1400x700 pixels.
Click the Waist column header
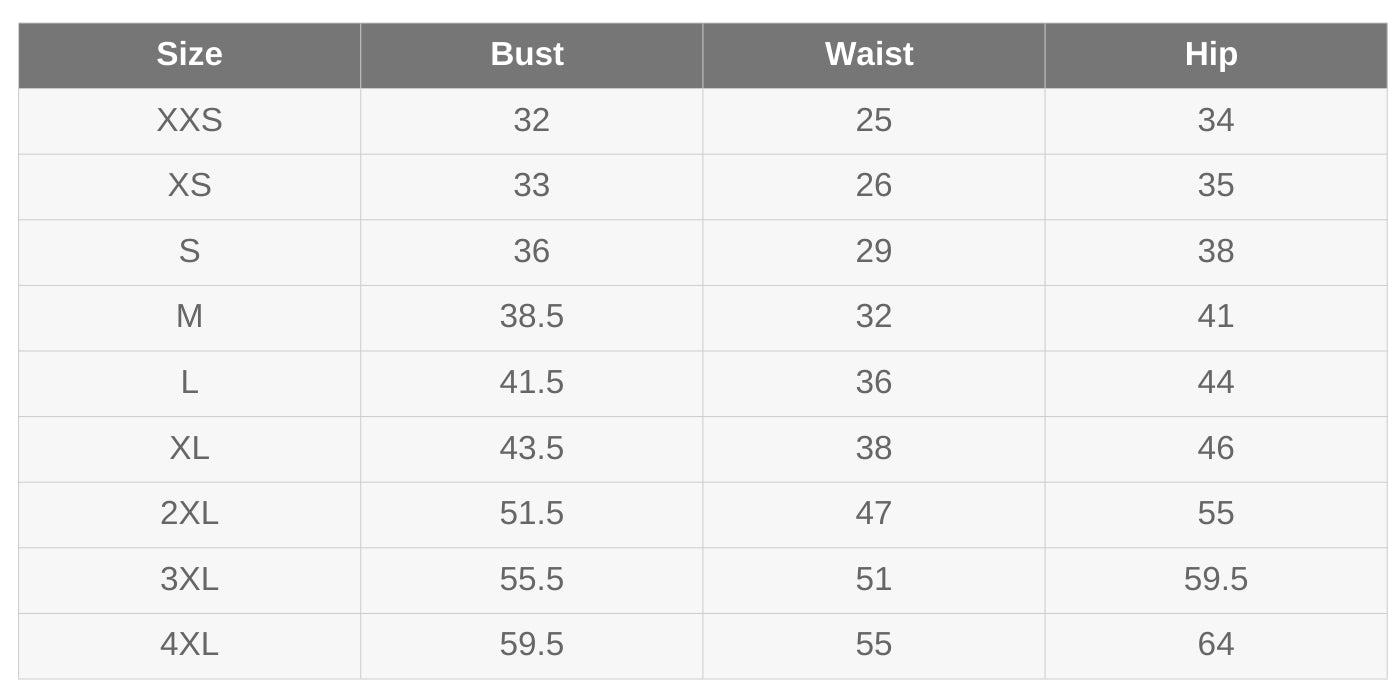(x=869, y=55)
